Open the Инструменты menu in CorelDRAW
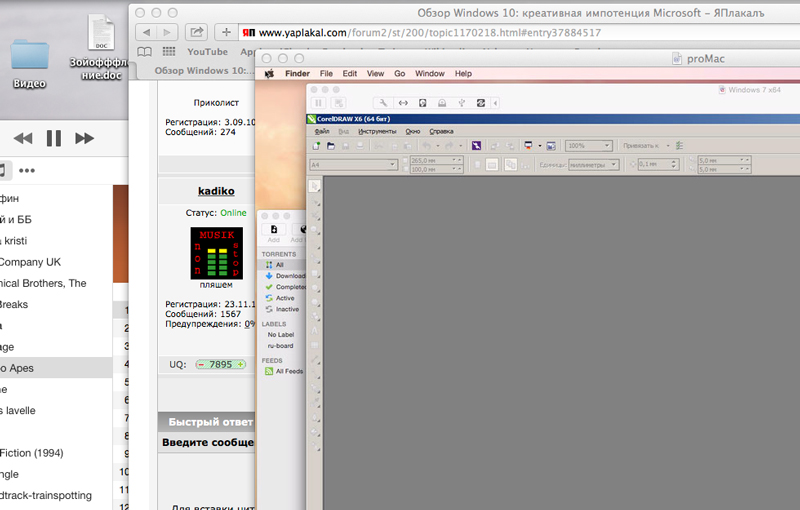Viewport: 800px width, 510px height. (x=377, y=132)
